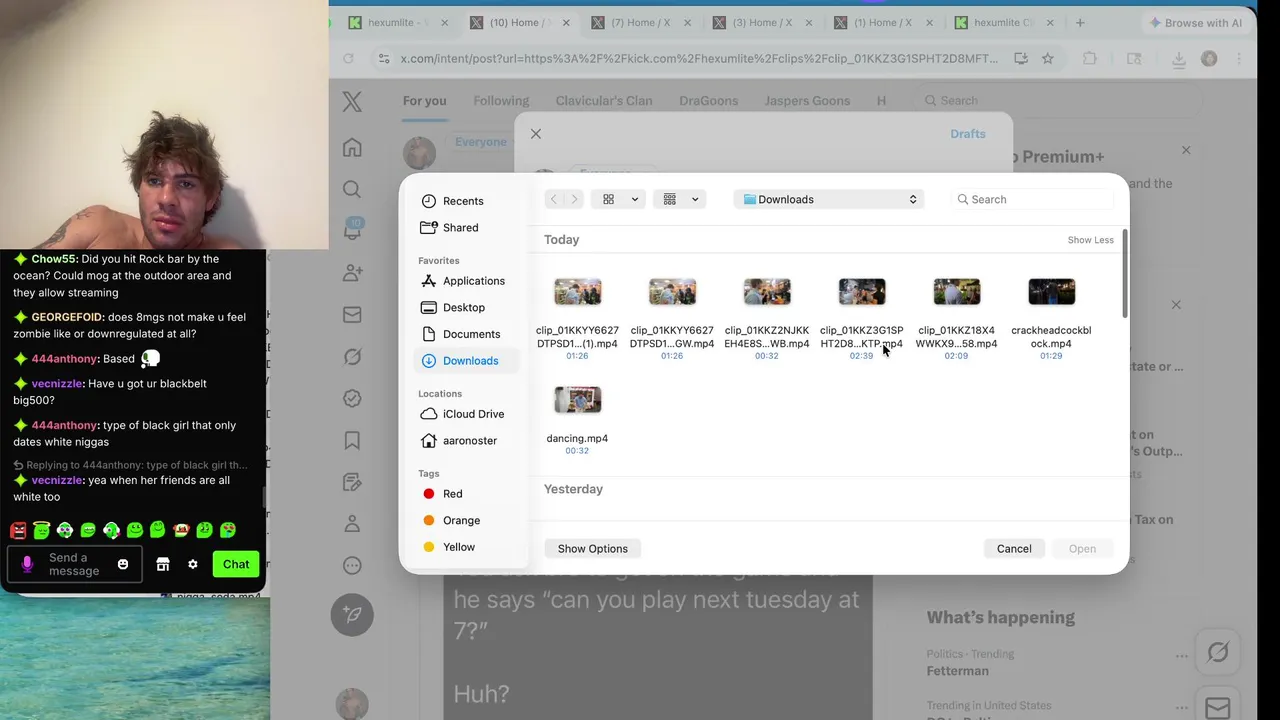Open Drafts in compose dialog
The image size is (1280, 720).
968,134
